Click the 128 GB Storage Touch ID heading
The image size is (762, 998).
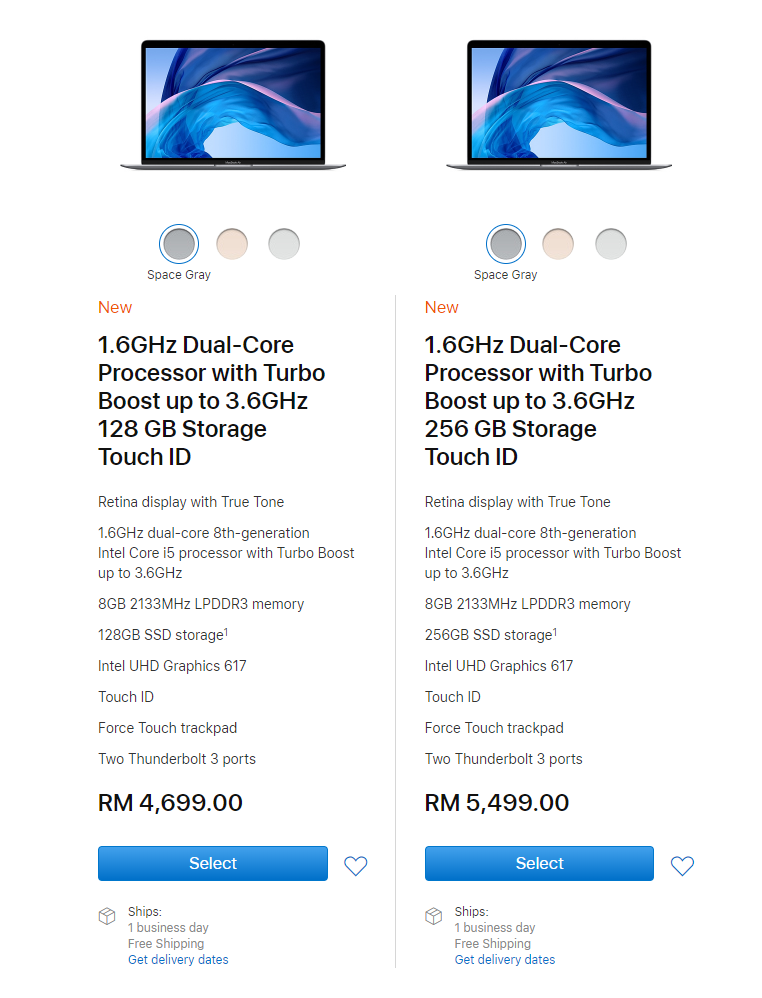point(211,400)
